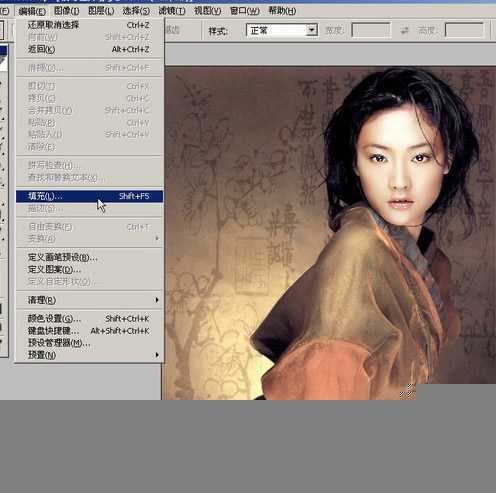Open the 滤镜(T) menu
496x493 pixels.
coord(172,11)
